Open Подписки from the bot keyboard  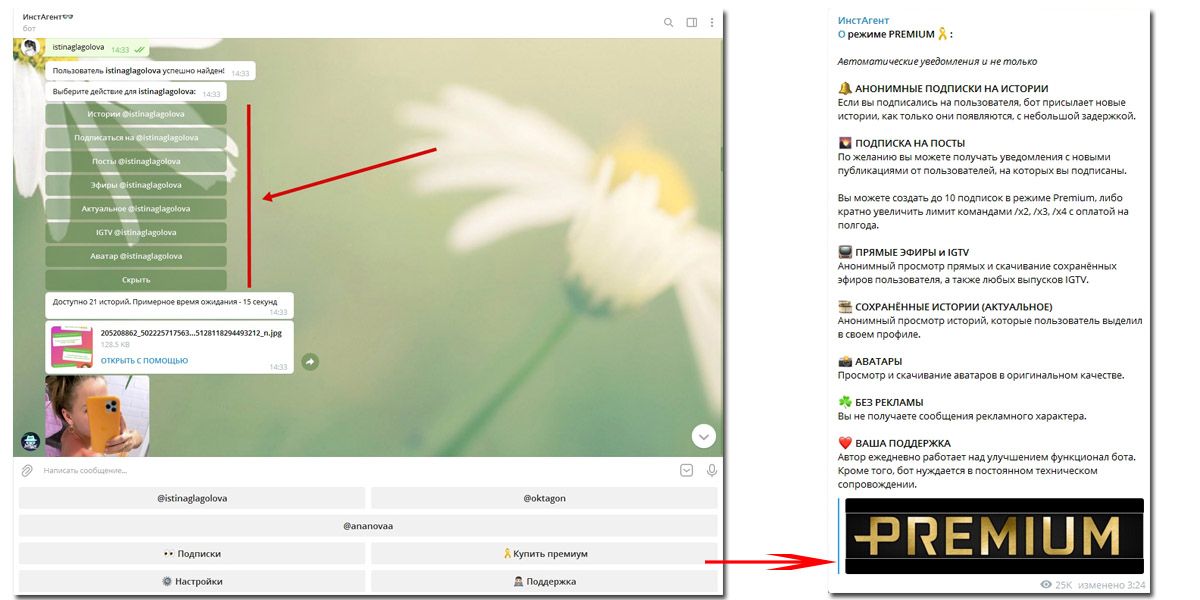click(x=192, y=553)
